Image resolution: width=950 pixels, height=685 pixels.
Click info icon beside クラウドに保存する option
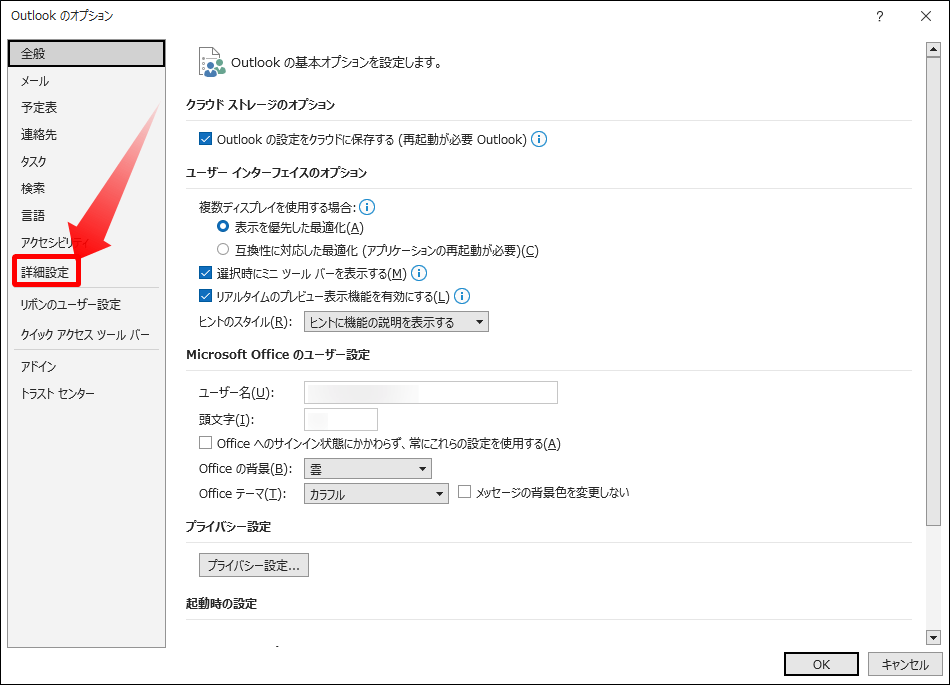coord(539,139)
